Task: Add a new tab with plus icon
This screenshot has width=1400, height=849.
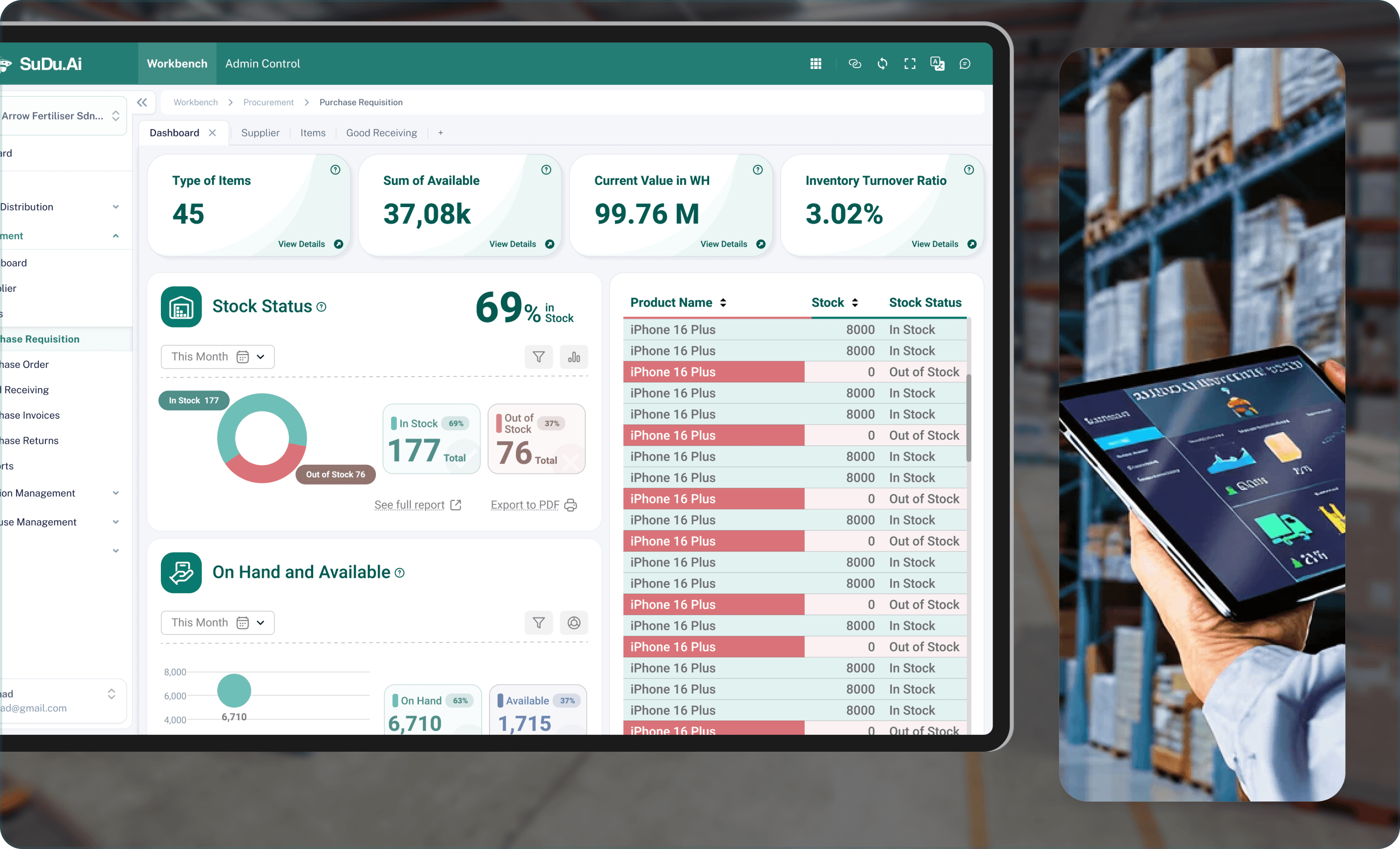Action: (440, 132)
